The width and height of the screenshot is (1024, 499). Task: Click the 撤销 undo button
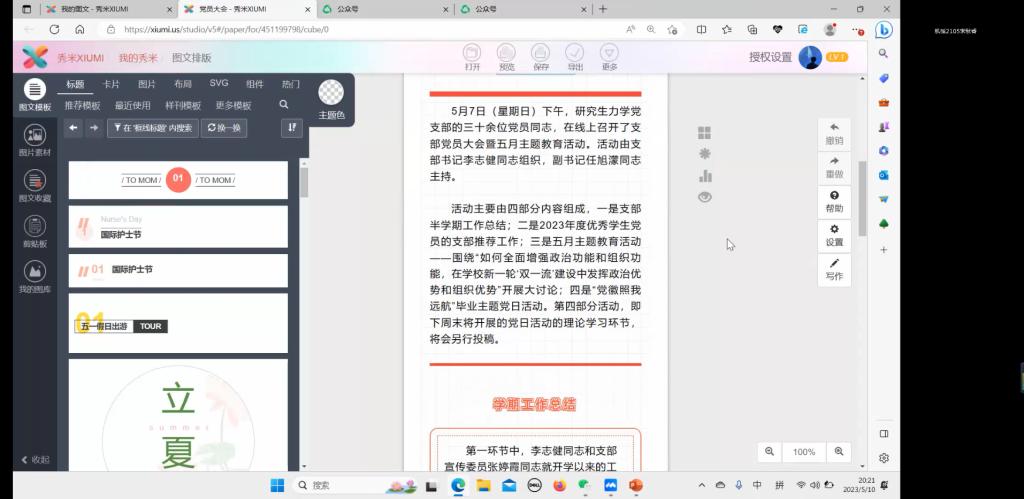click(x=834, y=133)
